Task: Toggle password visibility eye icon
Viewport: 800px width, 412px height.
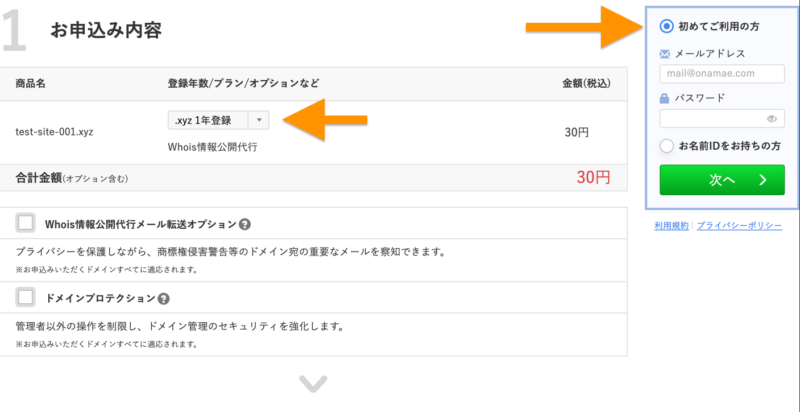Action: [x=771, y=119]
